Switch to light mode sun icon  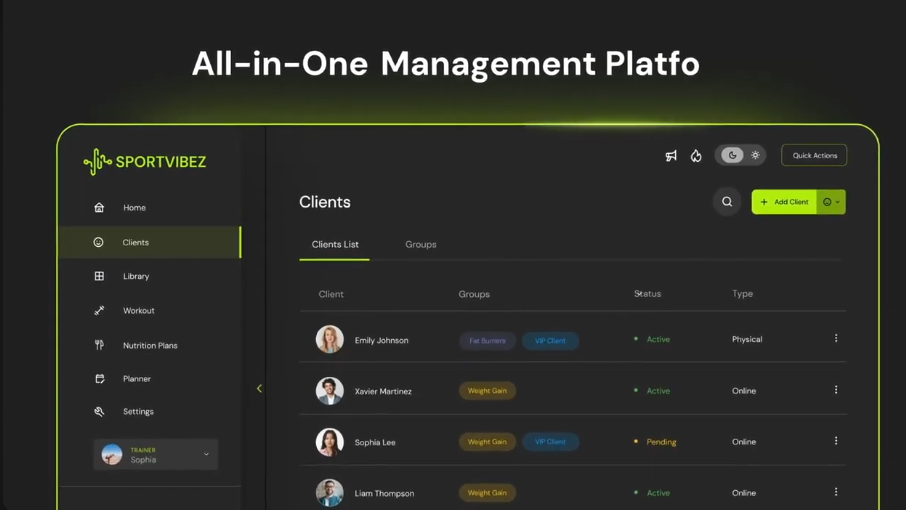[x=755, y=155]
